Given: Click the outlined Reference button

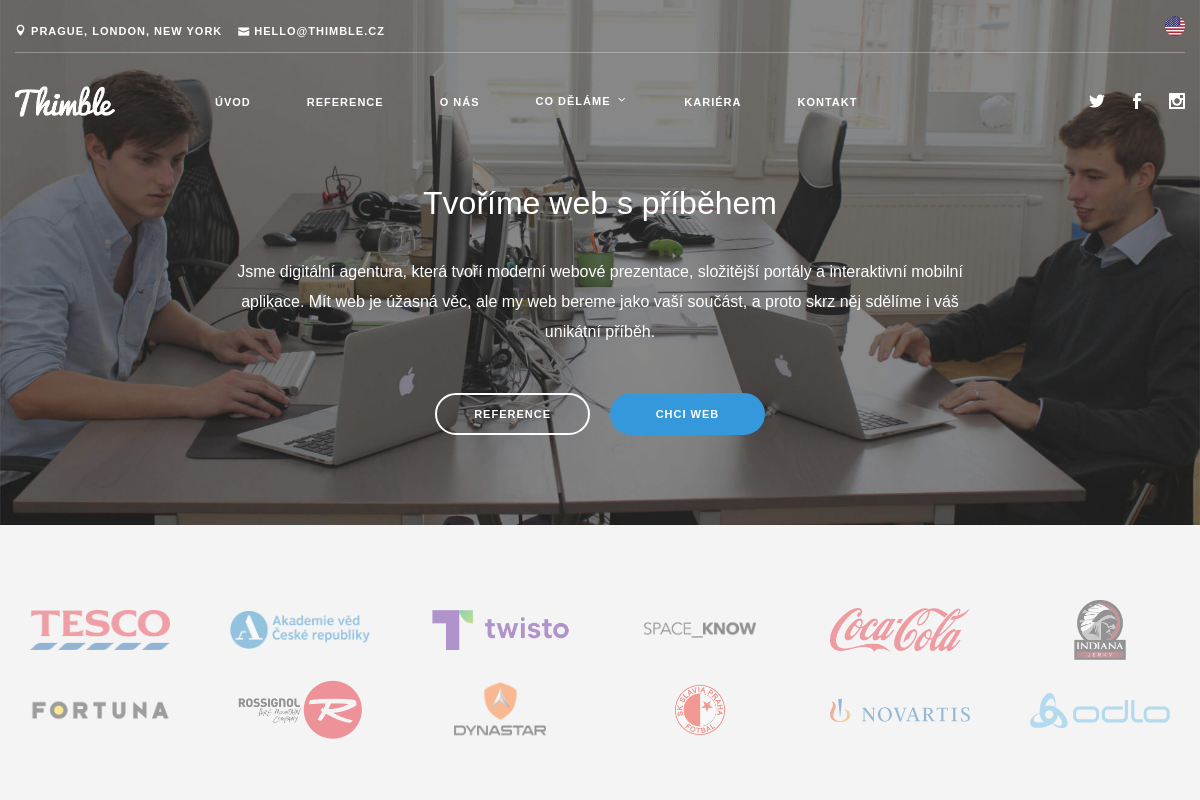Looking at the screenshot, I should click(512, 414).
